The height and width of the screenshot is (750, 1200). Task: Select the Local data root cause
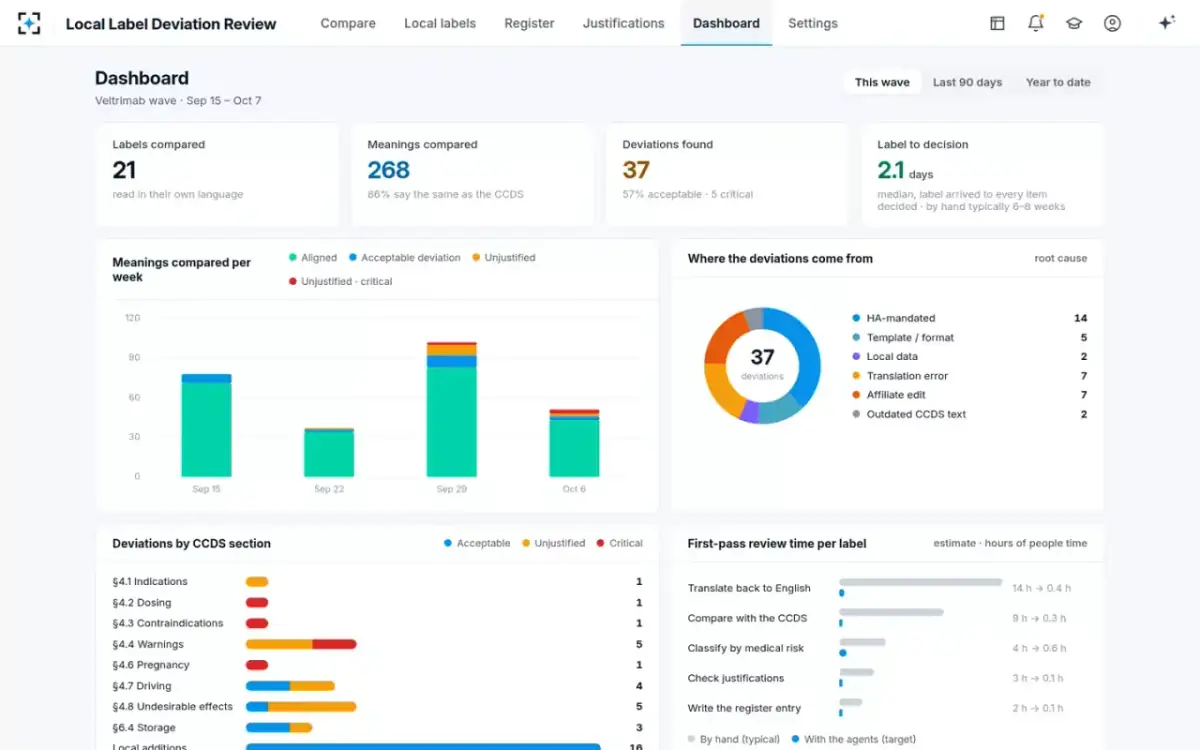pos(969,356)
